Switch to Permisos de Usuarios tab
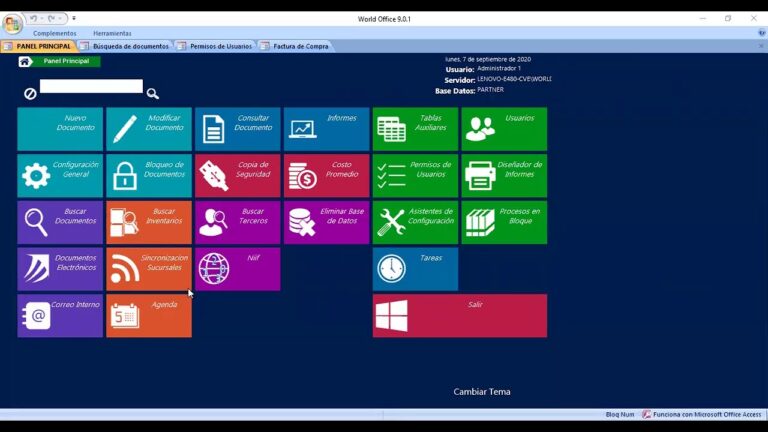768x432 pixels. (x=216, y=46)
